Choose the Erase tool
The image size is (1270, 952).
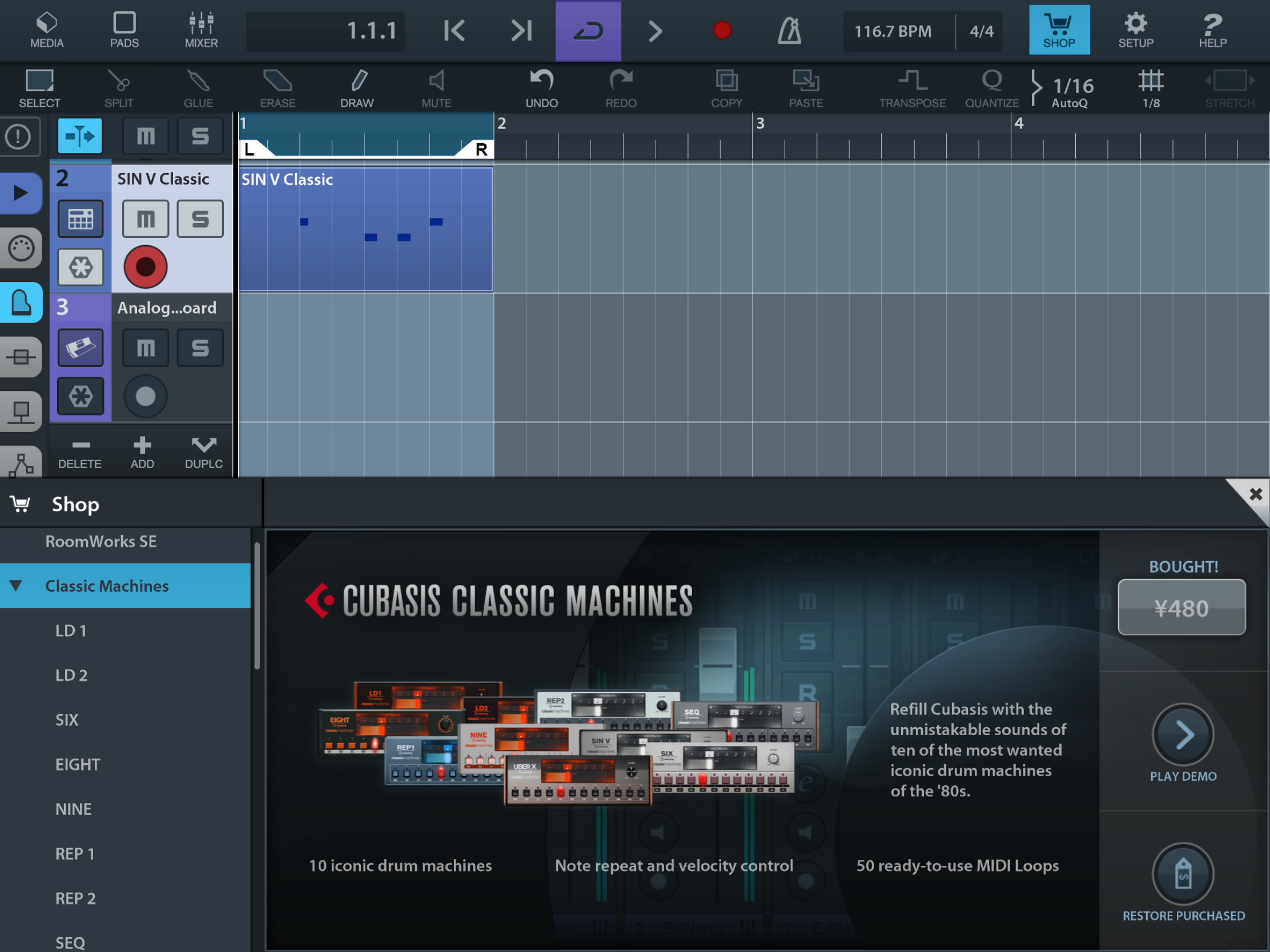278,88
